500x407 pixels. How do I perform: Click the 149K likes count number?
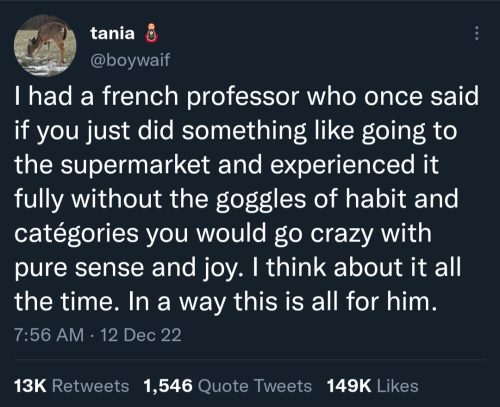[x=349, y=386]
